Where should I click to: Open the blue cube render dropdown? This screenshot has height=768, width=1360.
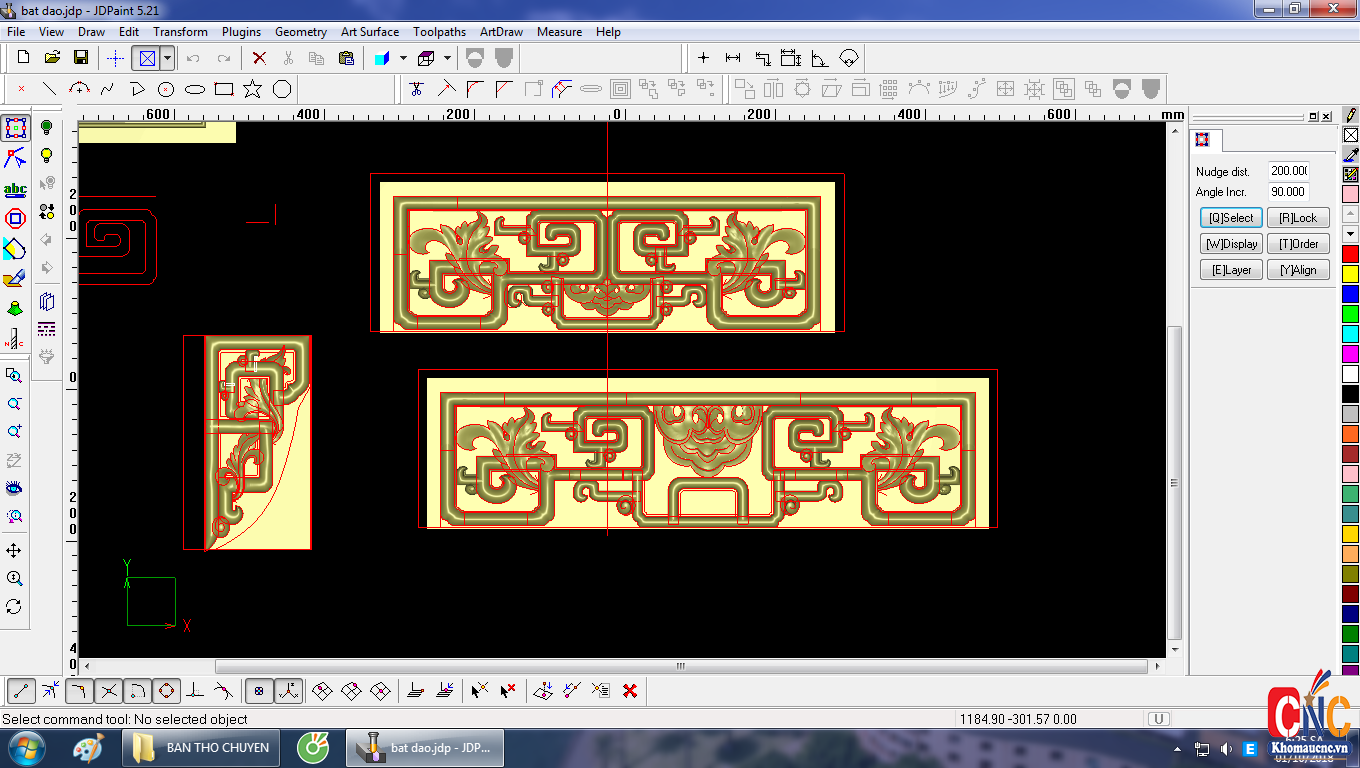[x=403, y=58]
